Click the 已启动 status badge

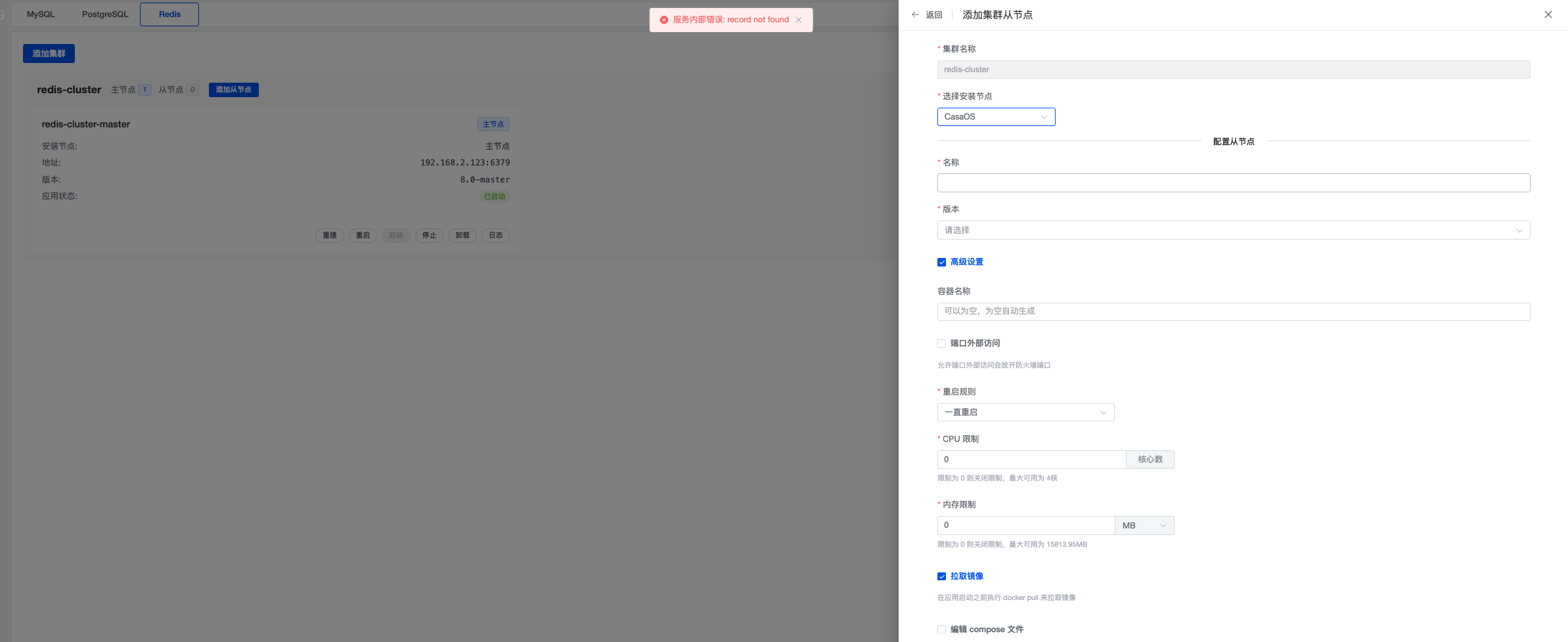point(495,196)
